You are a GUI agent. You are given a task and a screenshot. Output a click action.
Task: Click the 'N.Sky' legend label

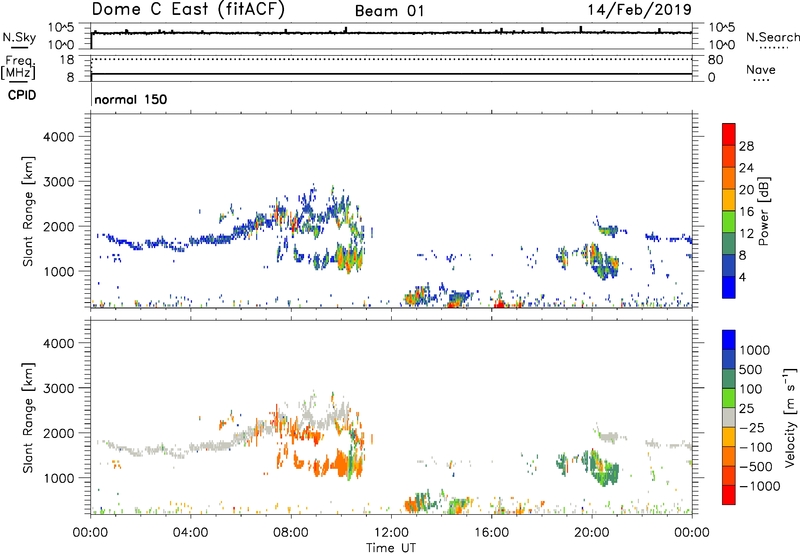19,37
